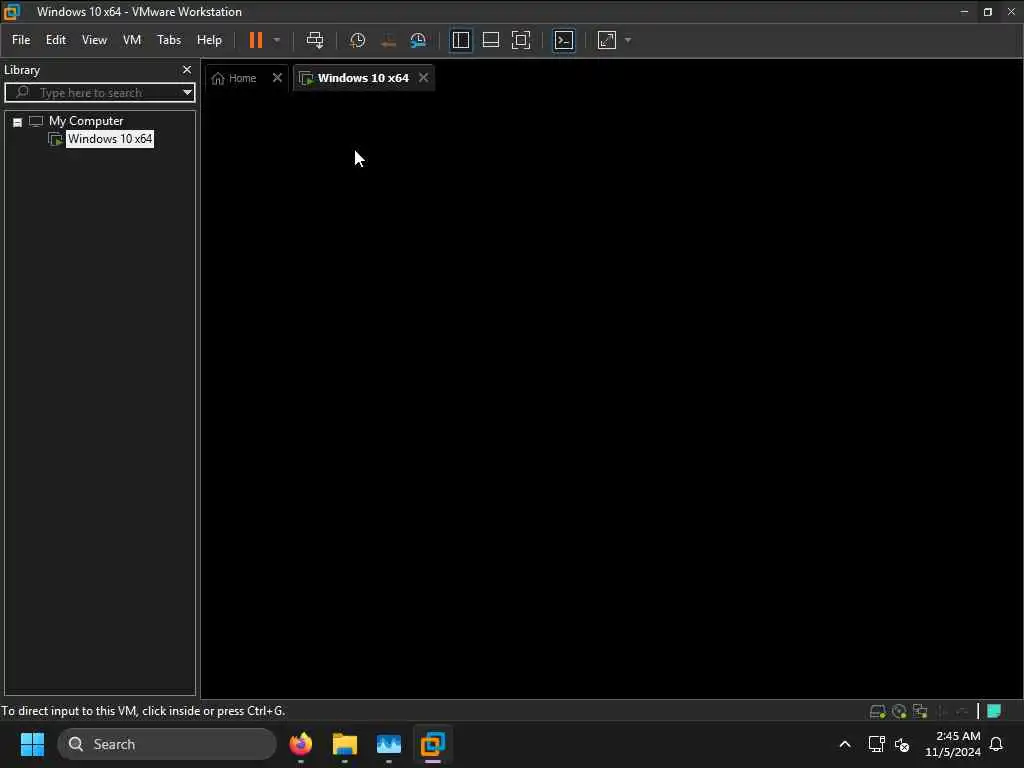The image size is (1024, 768).
Task: Revert VM to the previous snapshot
Action: [388, 40]
